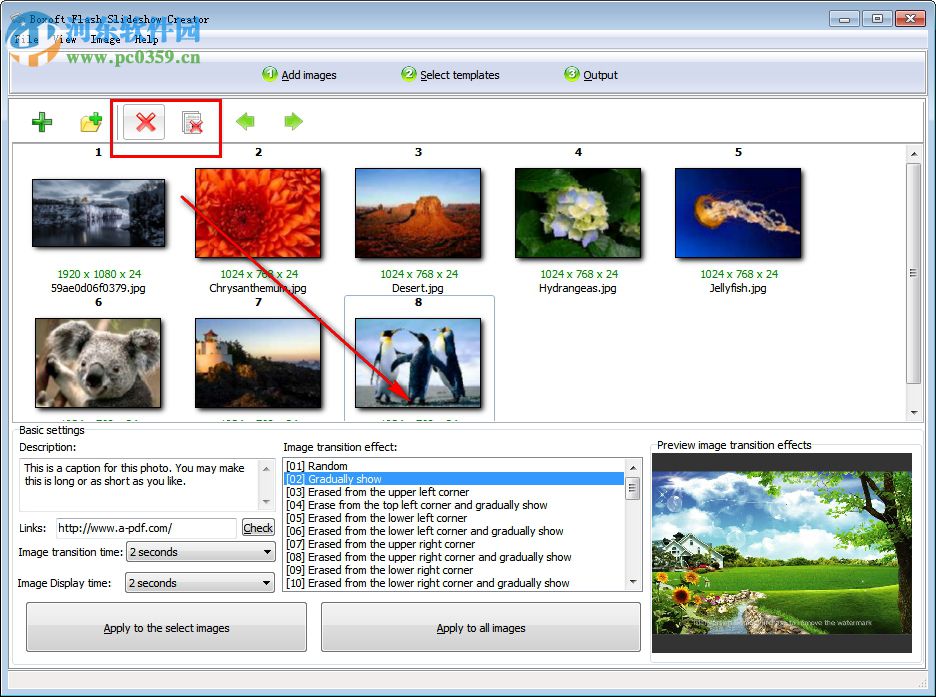The width and height of the screenshot is (936, 697).
Task: Open the Image Display time dropdown
Action: [268, 583]
